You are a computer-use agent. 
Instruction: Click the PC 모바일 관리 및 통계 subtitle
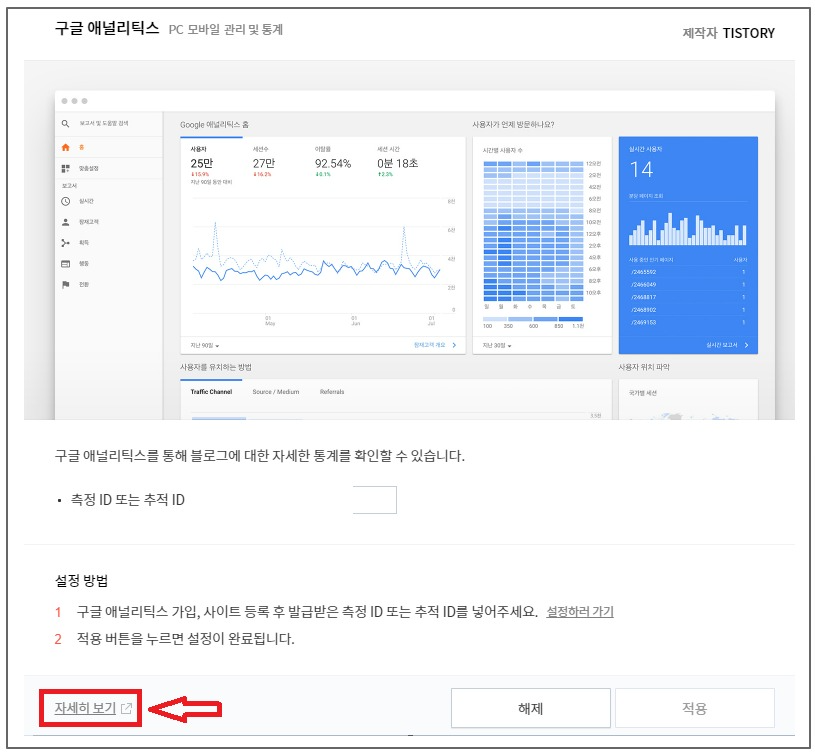tap(226, 30)
